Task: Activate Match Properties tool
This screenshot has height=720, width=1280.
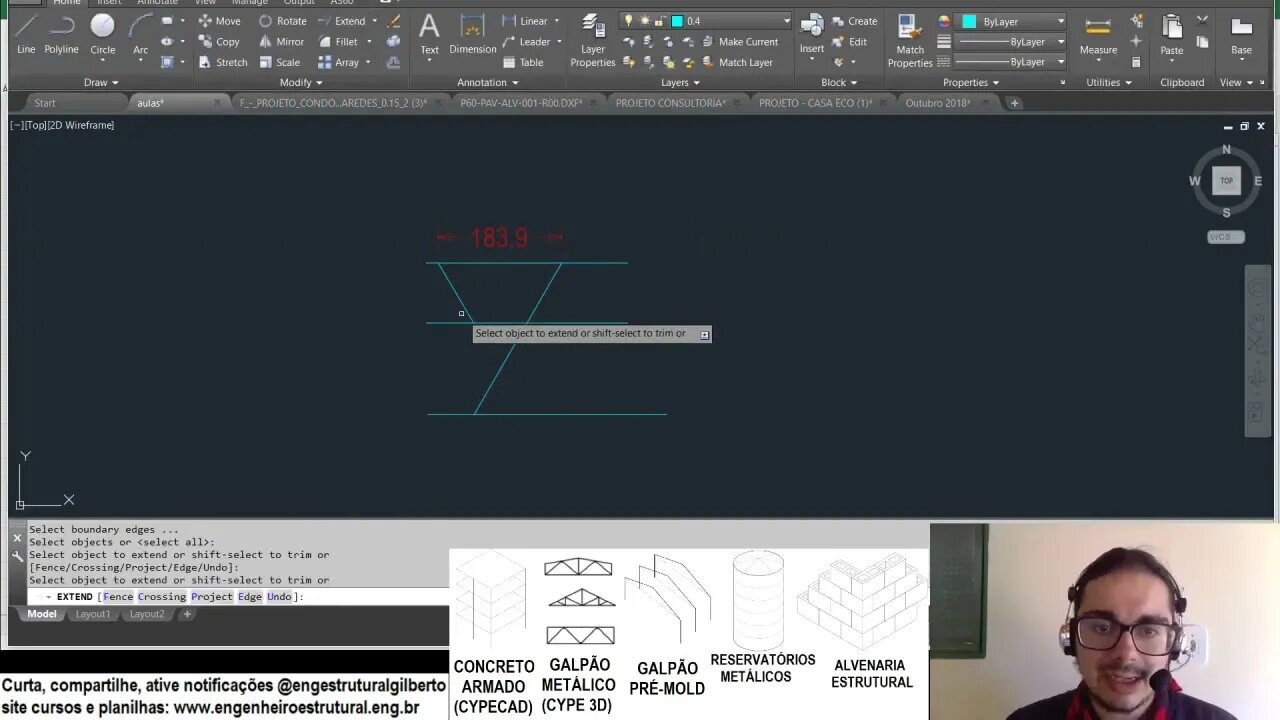Action: pyautogui.click(x=910, y=41)
